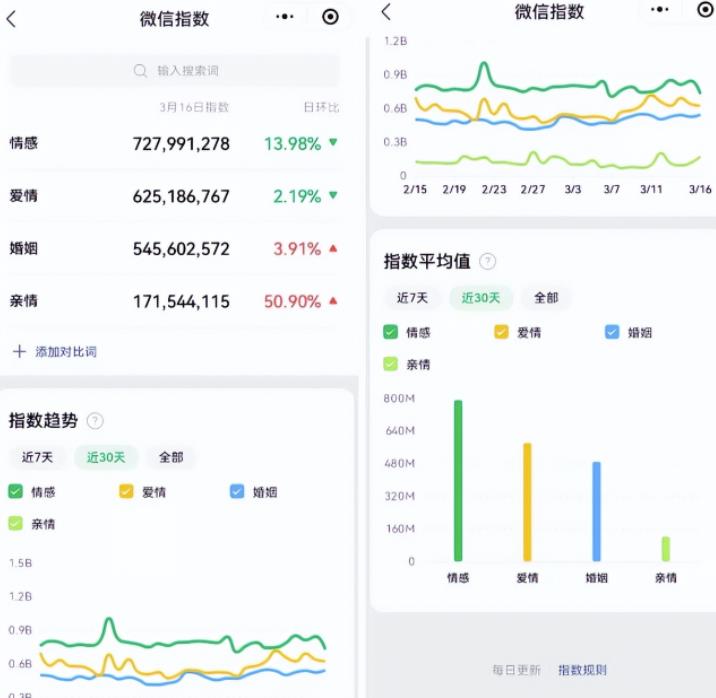The width and height of the screenshot is (716, 698).
Task: Tap the plus icon to add comparison word
Action: pos(18,352)
